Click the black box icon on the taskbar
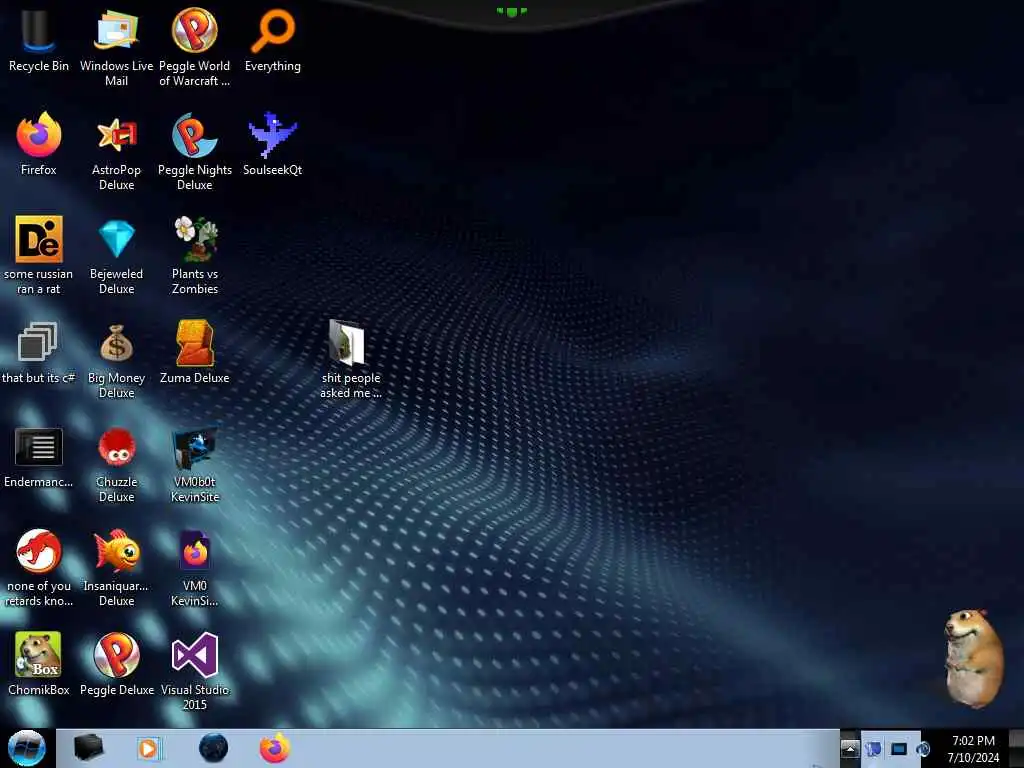 point(88,748)
